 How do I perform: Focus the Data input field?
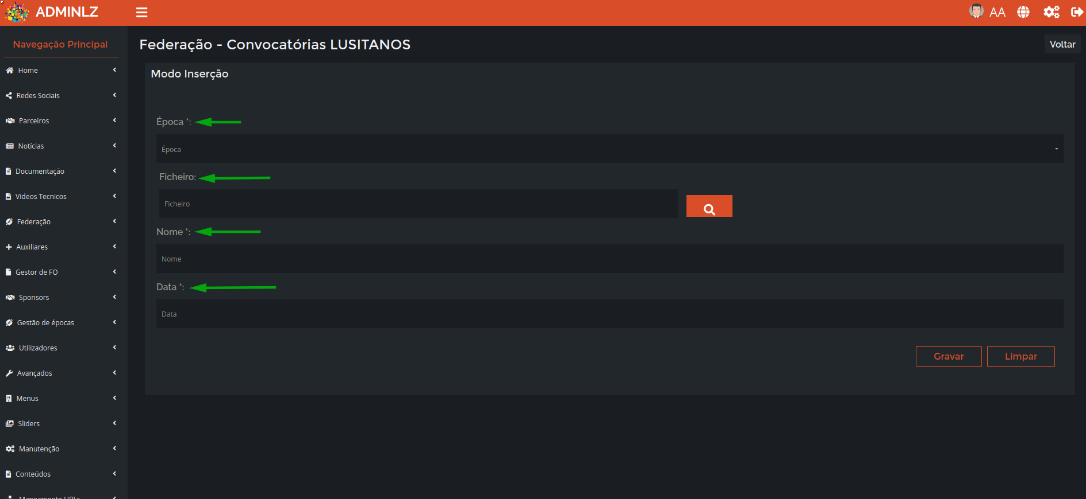click(x=609, y=313)
